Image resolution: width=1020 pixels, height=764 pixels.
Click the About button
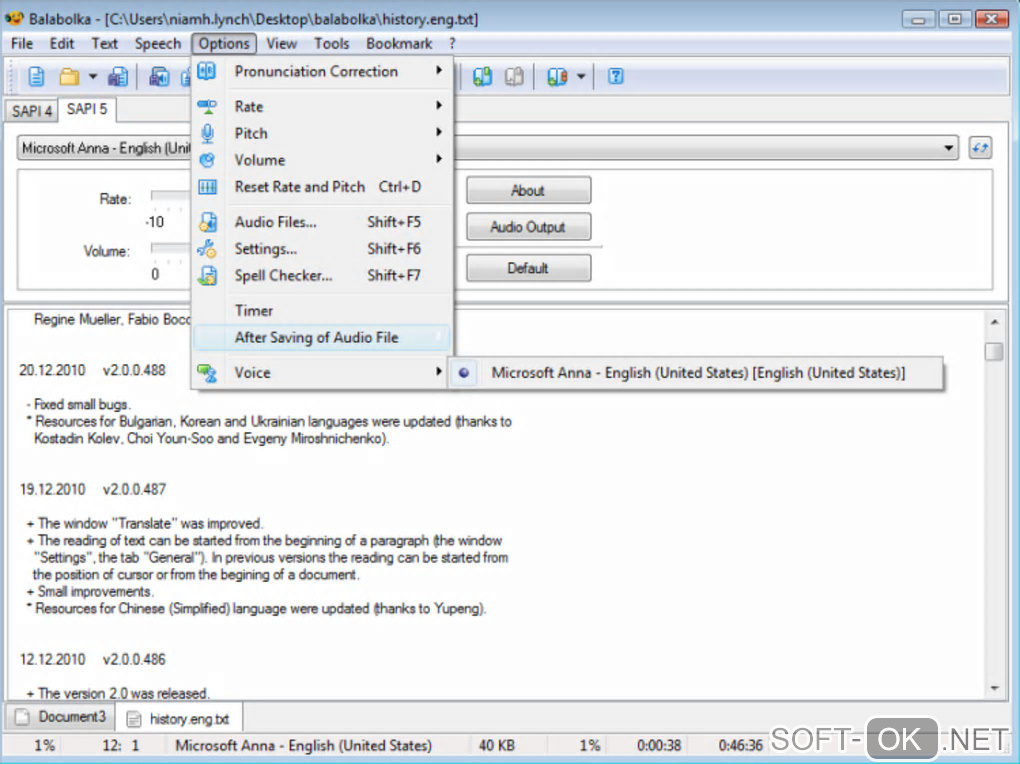(x=528, y=191)
